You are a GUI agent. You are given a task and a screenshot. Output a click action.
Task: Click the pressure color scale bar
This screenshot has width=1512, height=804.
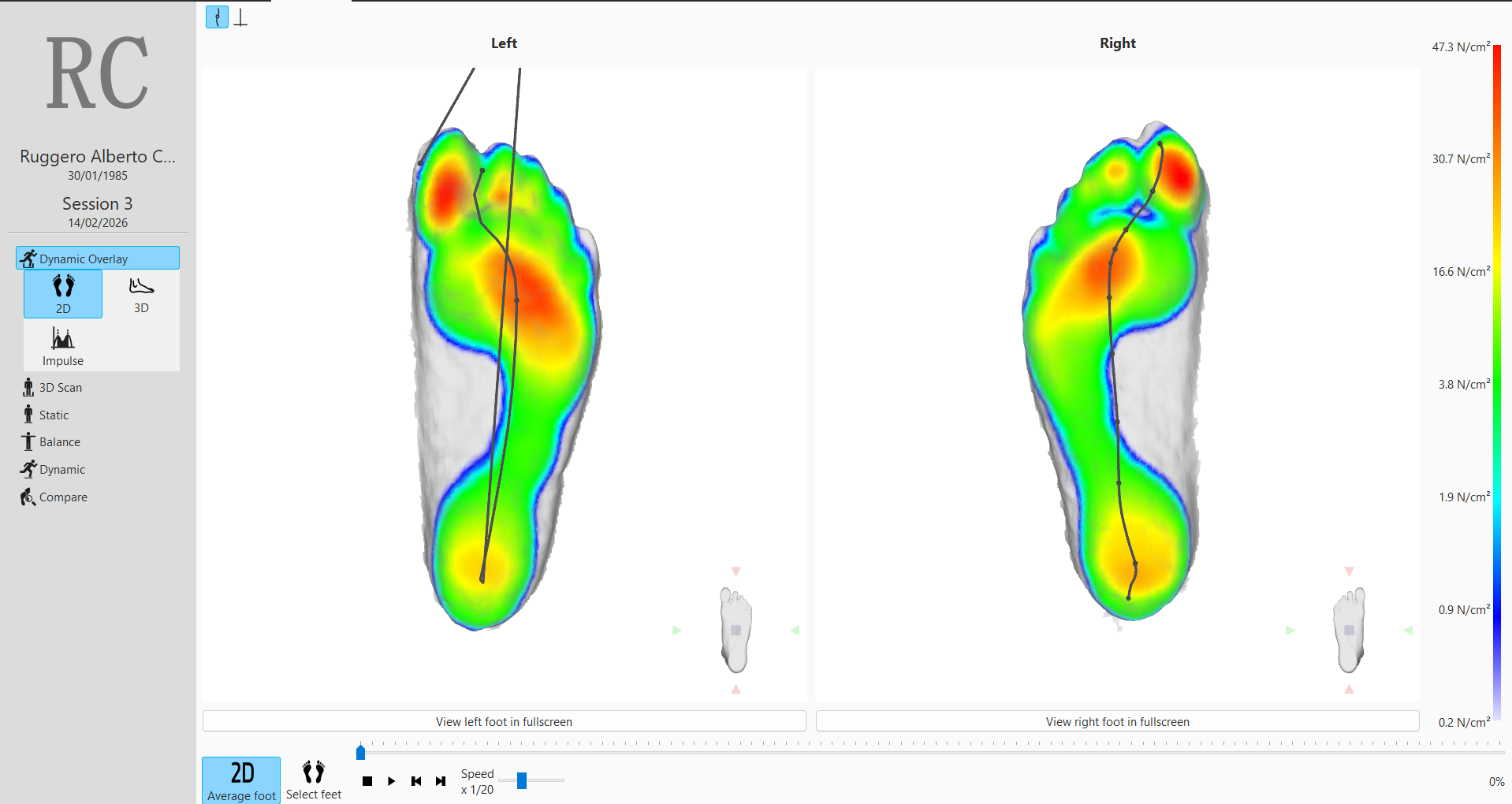tap(1497, 384)
